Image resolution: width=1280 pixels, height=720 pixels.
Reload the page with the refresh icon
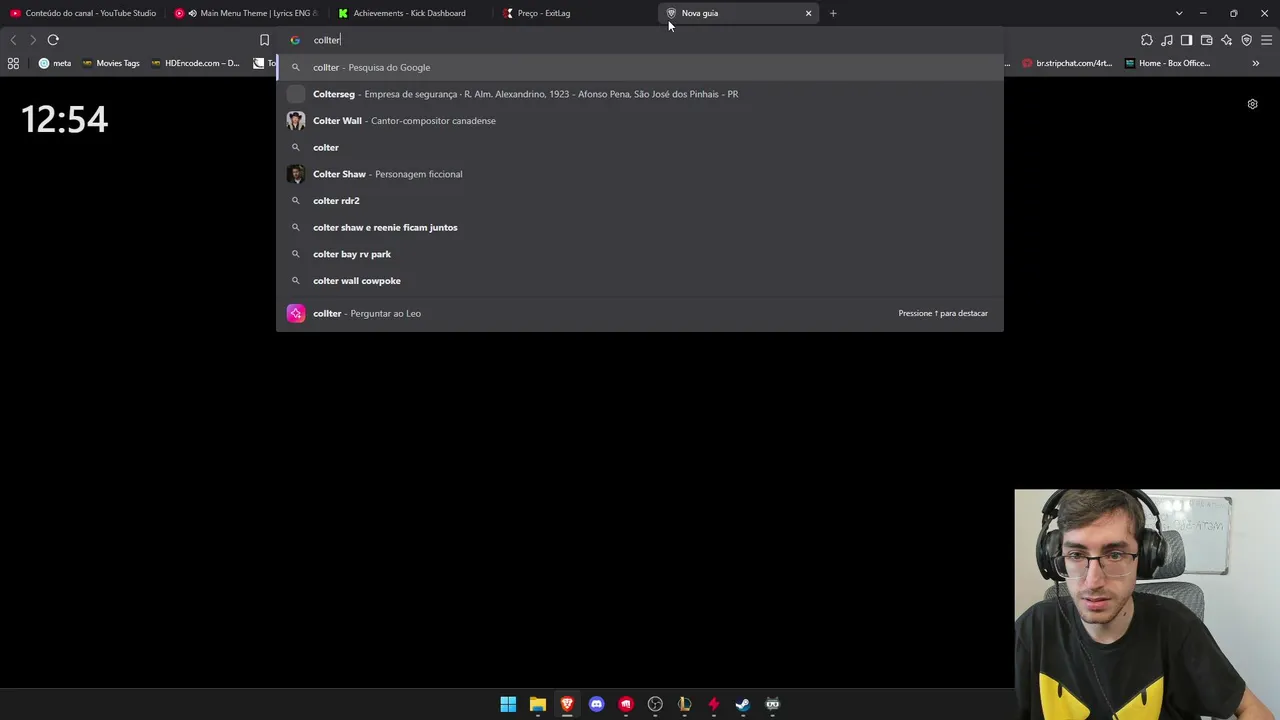53,40
